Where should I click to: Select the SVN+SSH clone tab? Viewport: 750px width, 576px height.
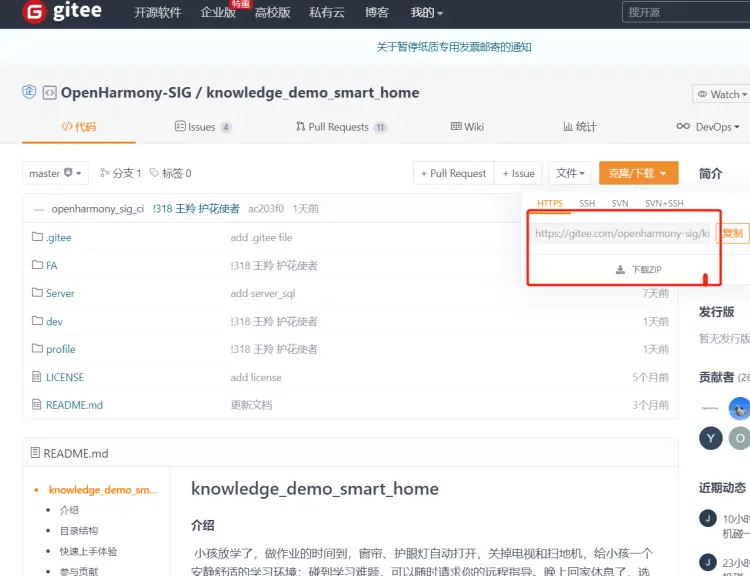point(664,203)
